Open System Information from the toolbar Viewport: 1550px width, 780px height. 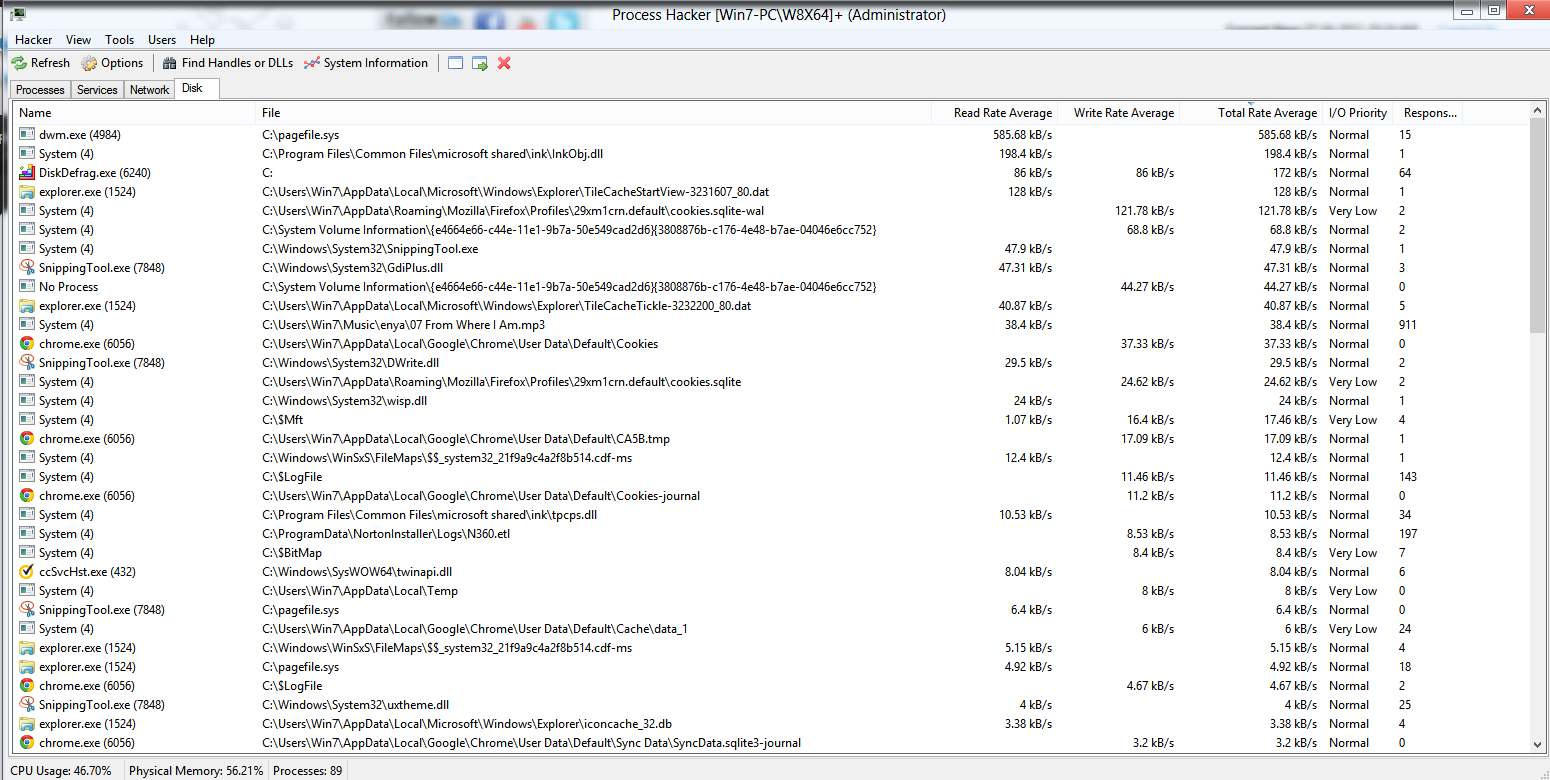(366, 63)
